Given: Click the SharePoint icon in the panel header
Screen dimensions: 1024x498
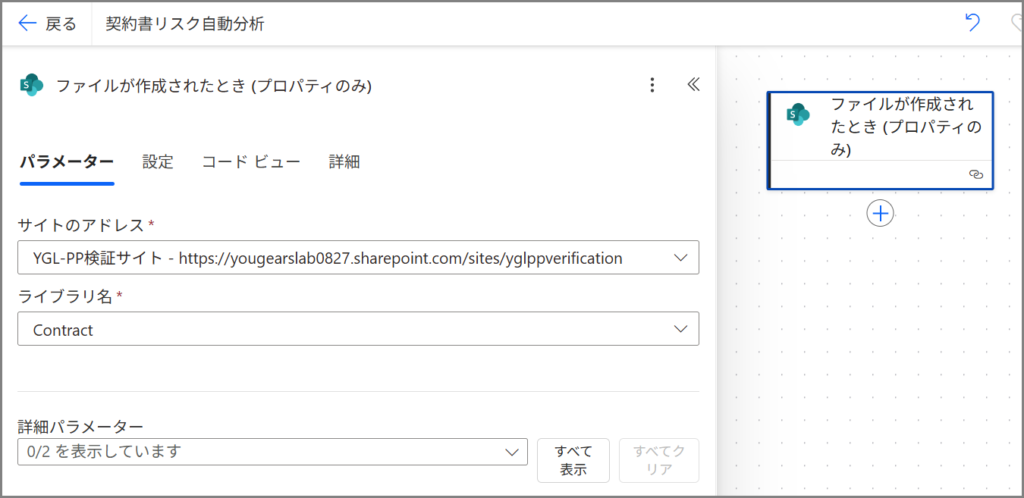Looking at the screenshot, I should 32,86.
